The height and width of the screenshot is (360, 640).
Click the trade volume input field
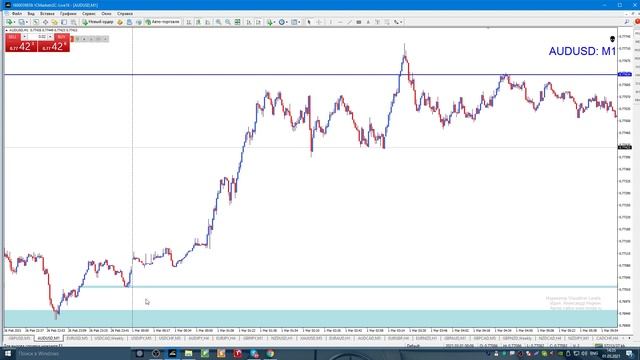pos(38,37)
